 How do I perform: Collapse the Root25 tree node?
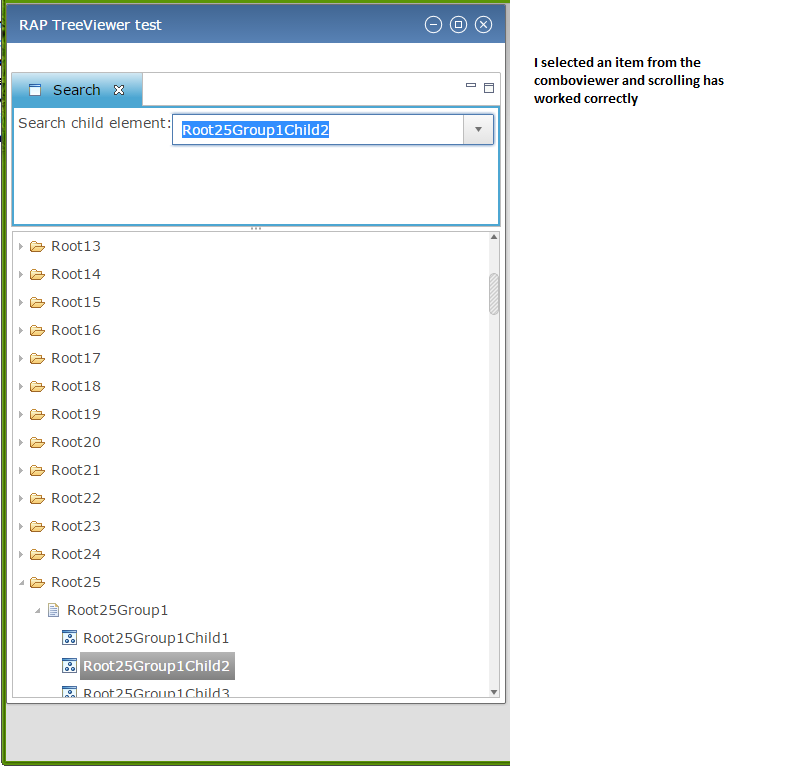[x=21, y=582]
